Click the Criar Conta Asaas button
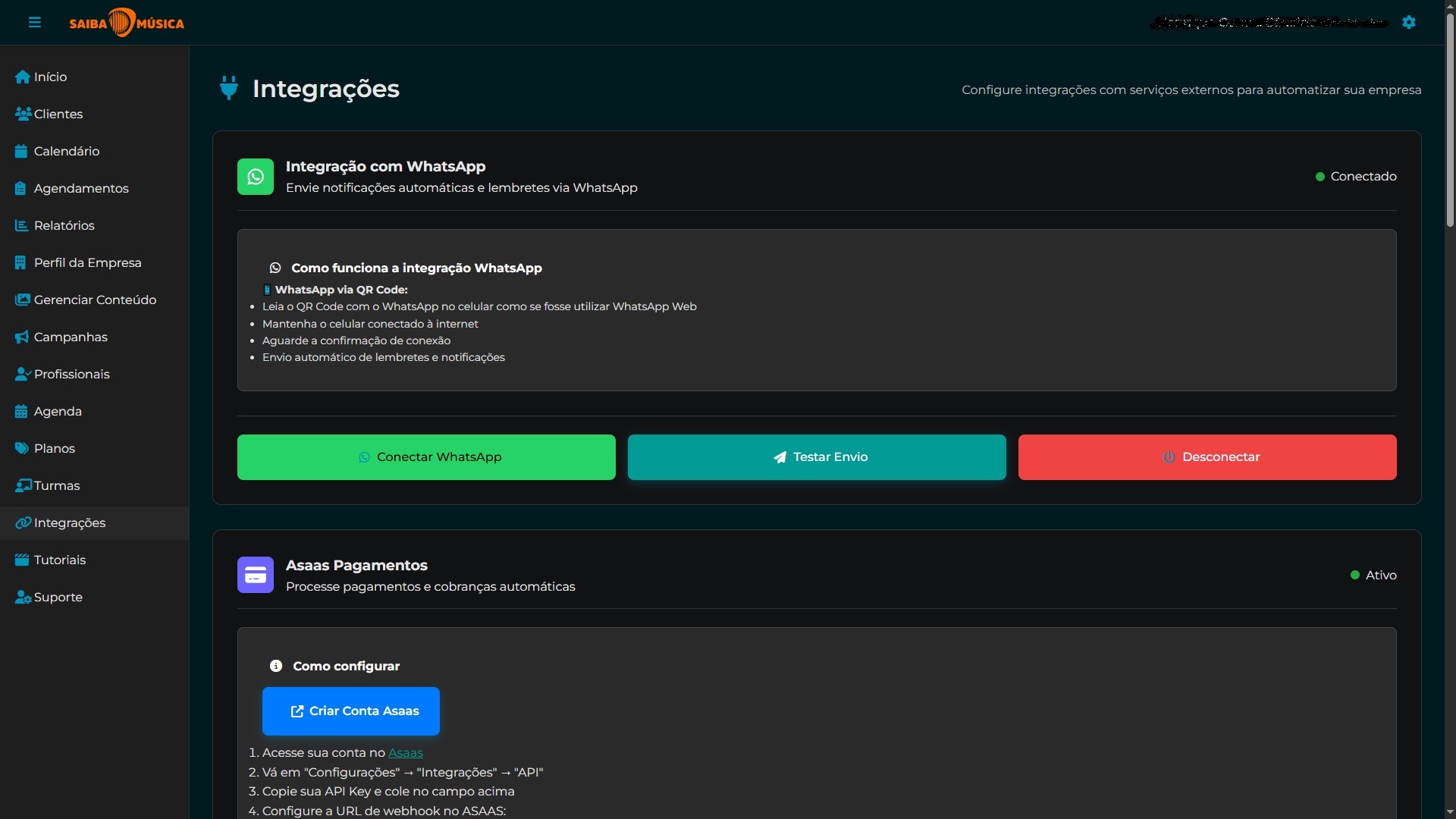The height and width of the screenshot is (819, 1456). (351, 711)
